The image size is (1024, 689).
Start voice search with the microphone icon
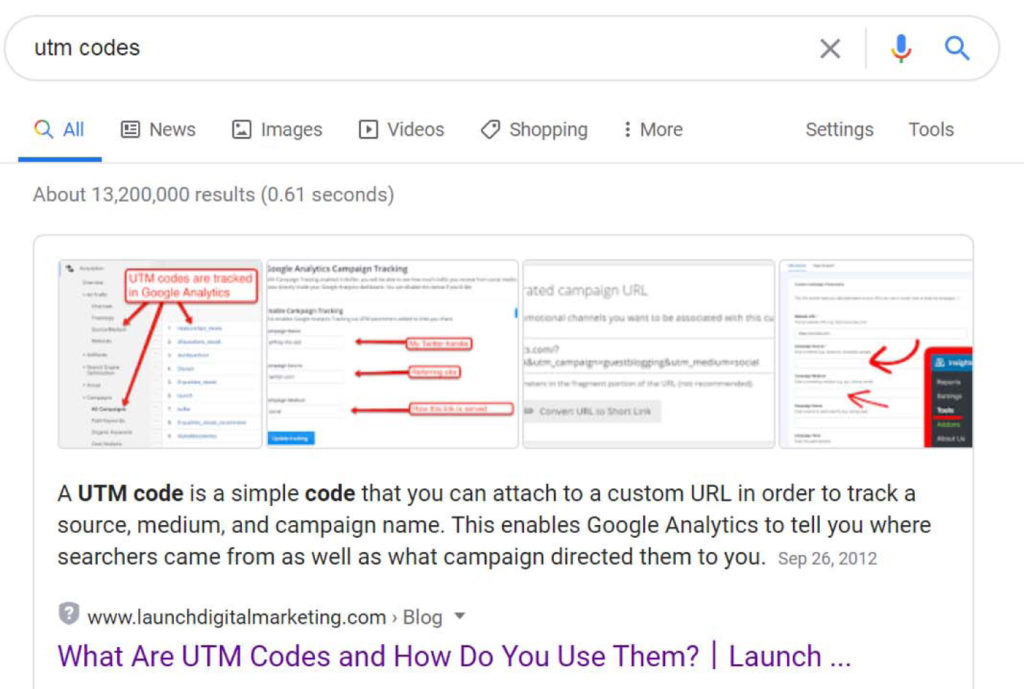point(901,48)
